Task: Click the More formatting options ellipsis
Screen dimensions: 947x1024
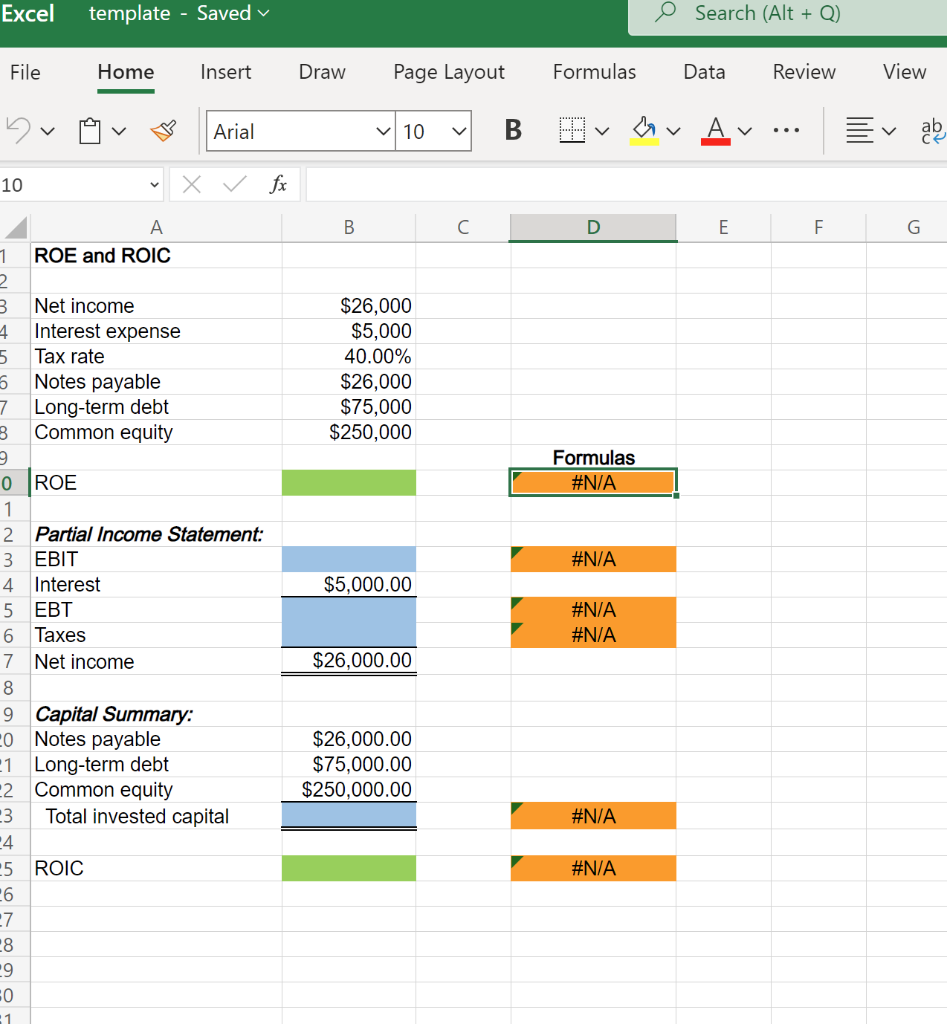Action: [786, 130]
